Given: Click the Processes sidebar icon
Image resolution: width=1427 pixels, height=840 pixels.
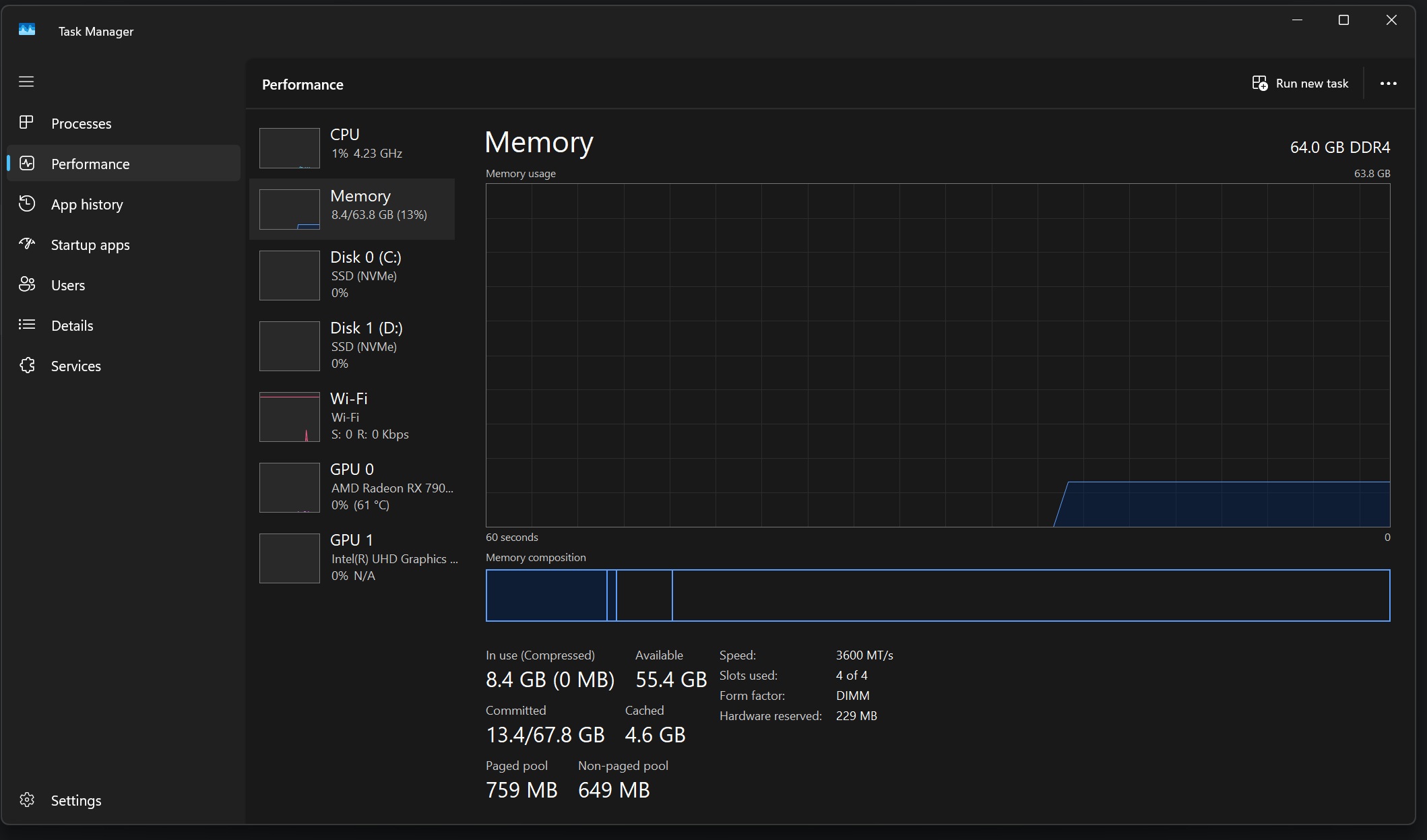Looking at the screenshot, I should [x=26, y=123].
